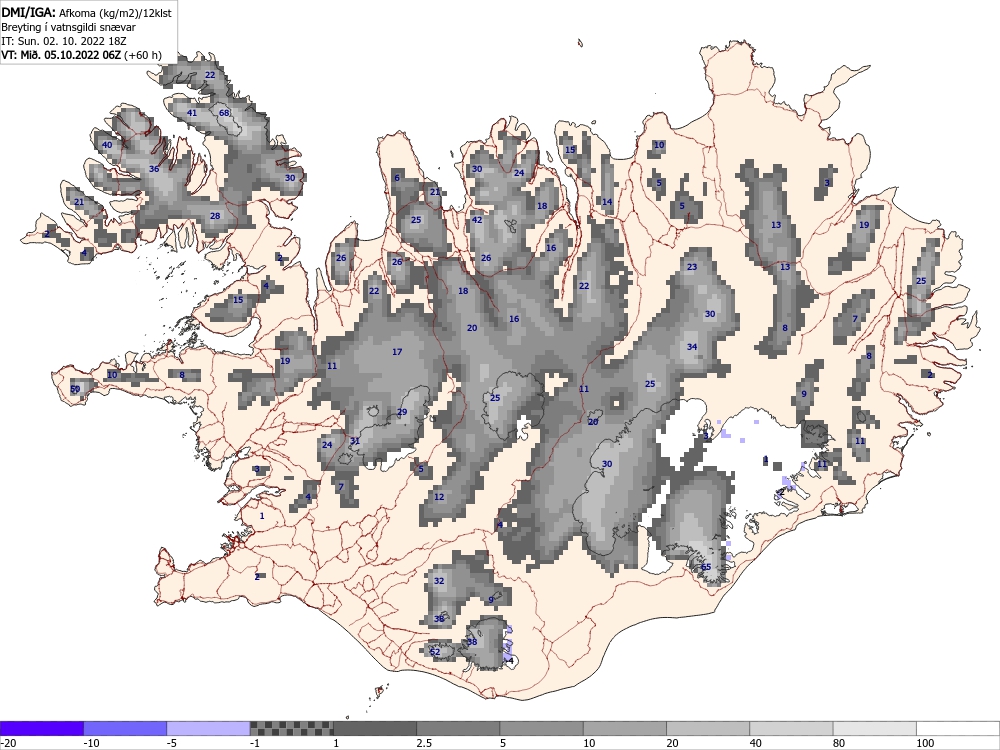Click the map value '42' in north Iceland

(477, 220)
